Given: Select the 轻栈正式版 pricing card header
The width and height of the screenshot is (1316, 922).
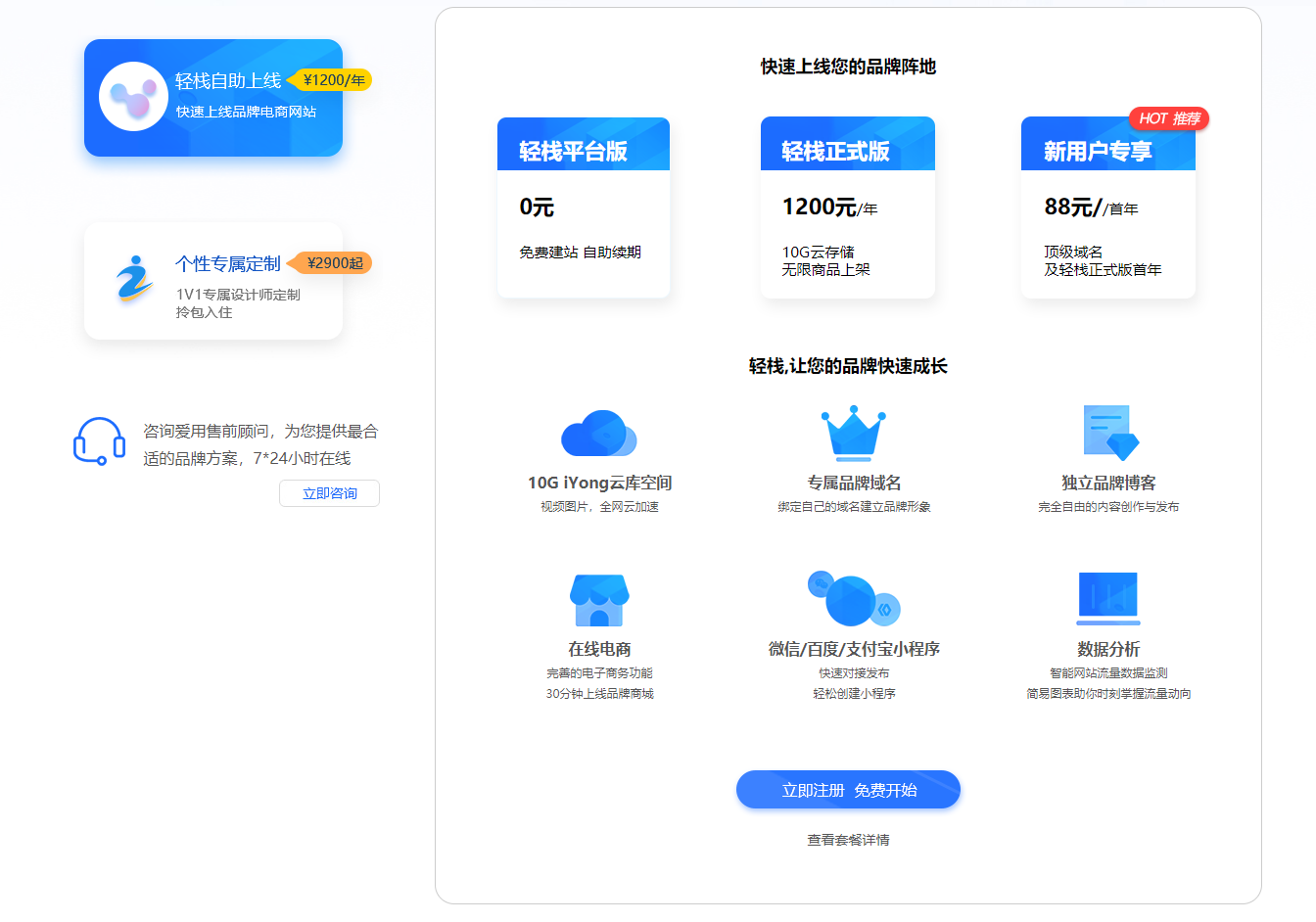Looking at the screenshot, I should tap(848, 144).
